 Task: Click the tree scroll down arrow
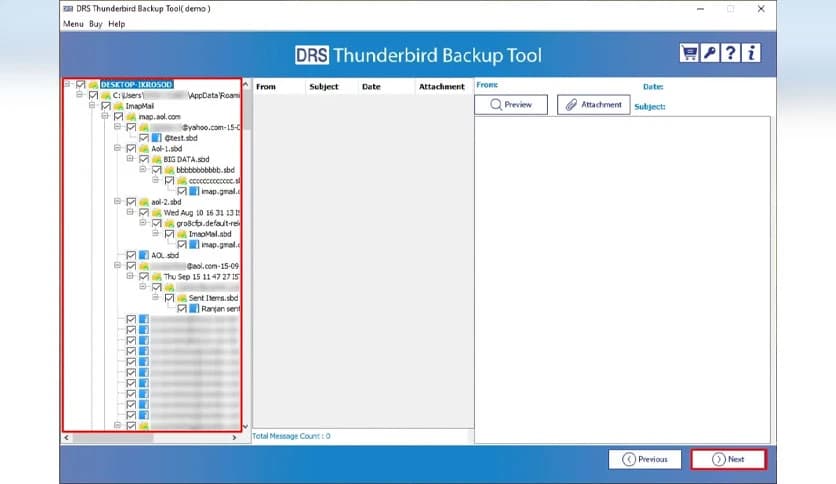point(245,426)
